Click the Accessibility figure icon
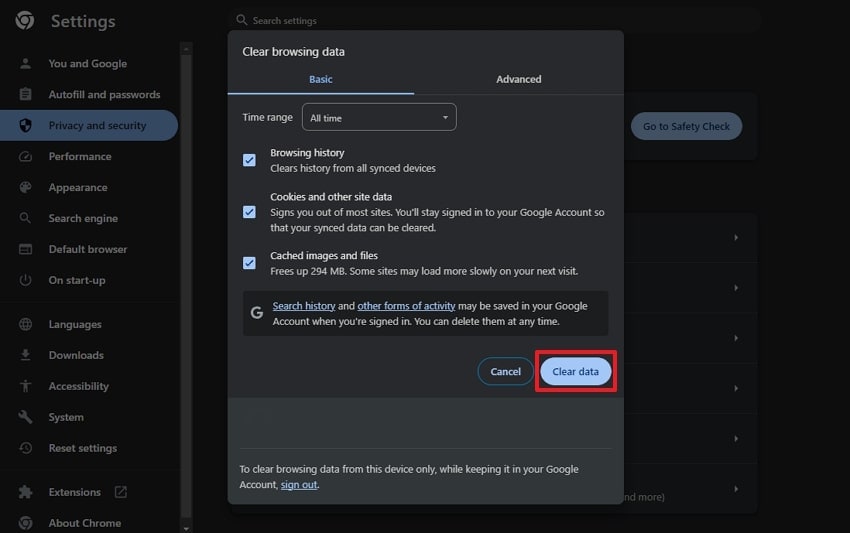 click(x=25, y=386)
